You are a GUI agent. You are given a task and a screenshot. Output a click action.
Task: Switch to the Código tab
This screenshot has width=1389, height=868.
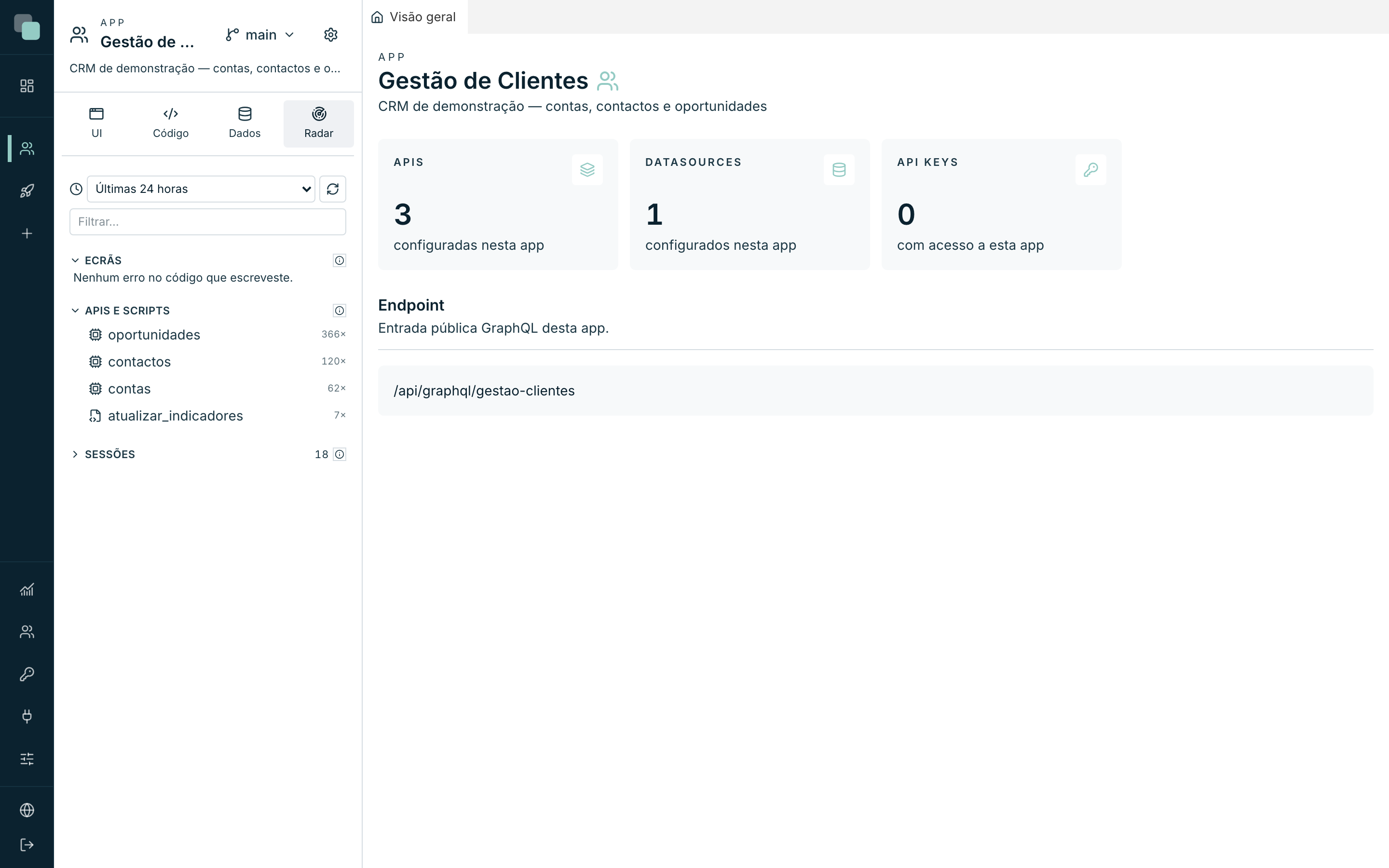click(x=170, y=123)
